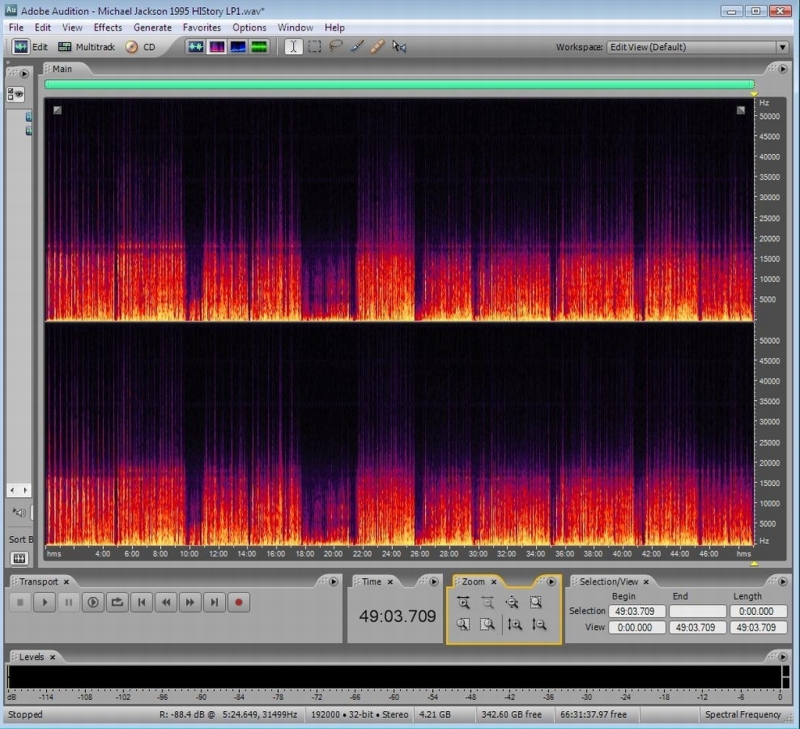Edit the Selection Length field
The height and width of the screenshot is (729, 800).
[758, 611]
